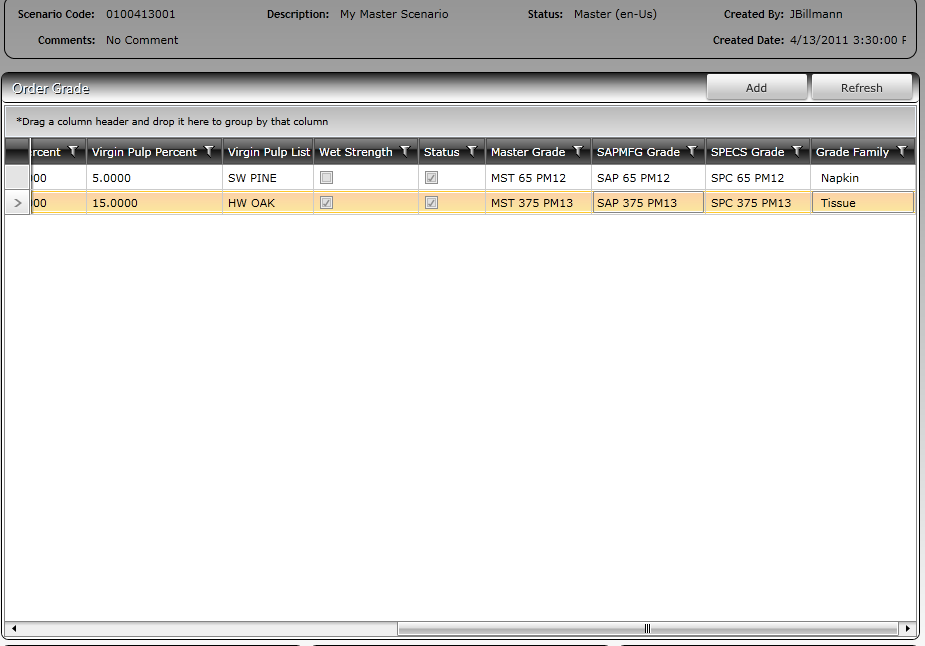Open Master Grade column filter icon
The image size is (925, 646).
pyautogui.click(x=578, y=152)
